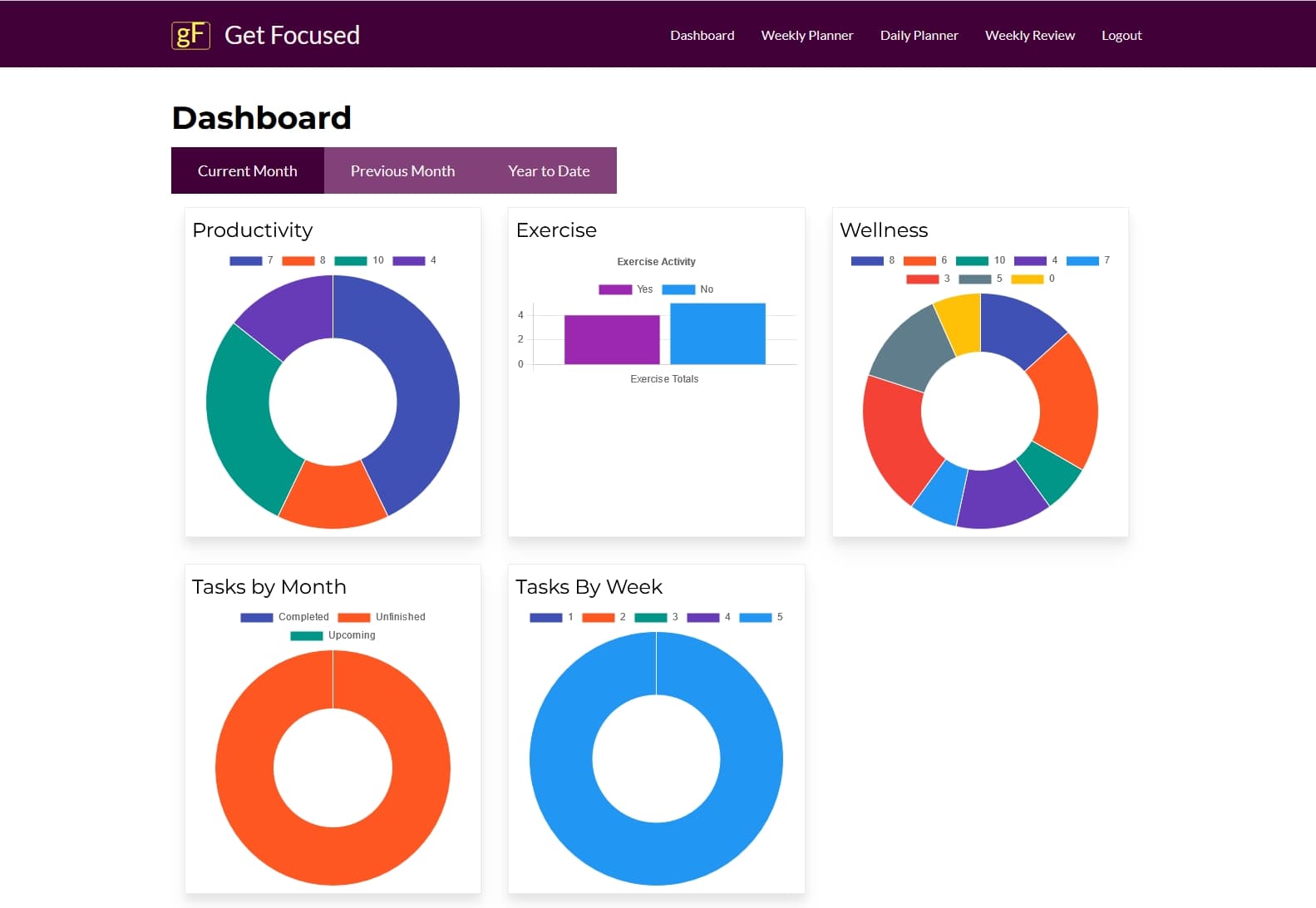Click the Exercise card heading
The image size is (1316, 908).
tap(556, 230)
